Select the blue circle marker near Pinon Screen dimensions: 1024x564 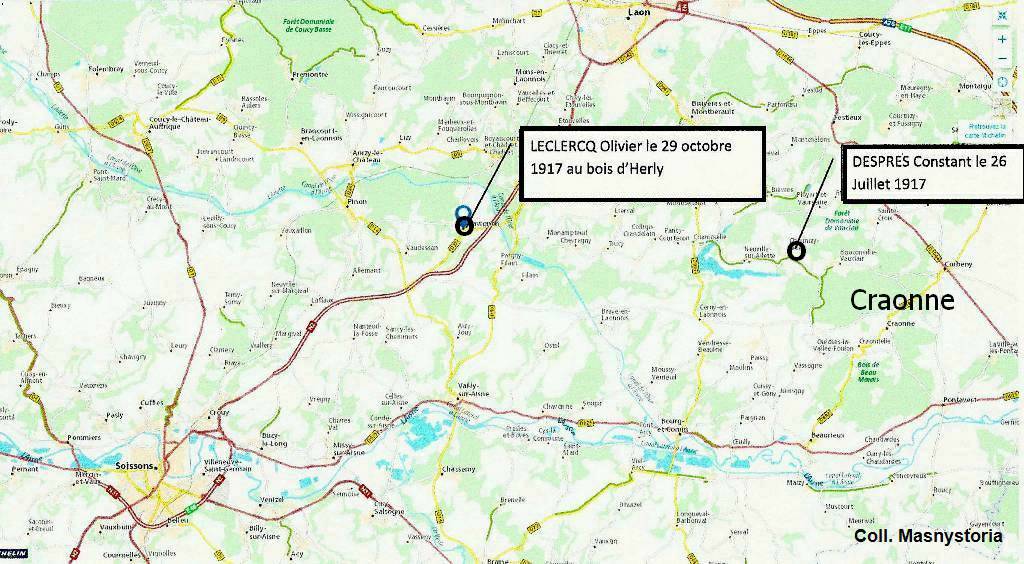[463, 212]
